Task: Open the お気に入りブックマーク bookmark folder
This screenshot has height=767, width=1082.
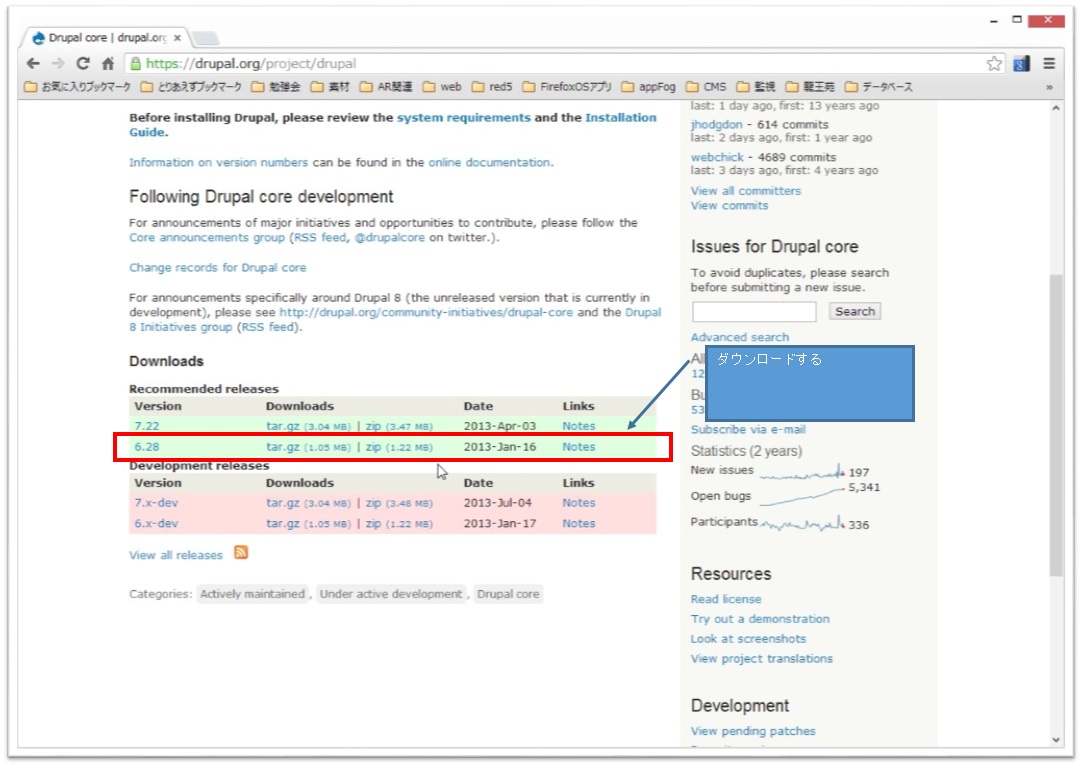Action: pos(77,87)
